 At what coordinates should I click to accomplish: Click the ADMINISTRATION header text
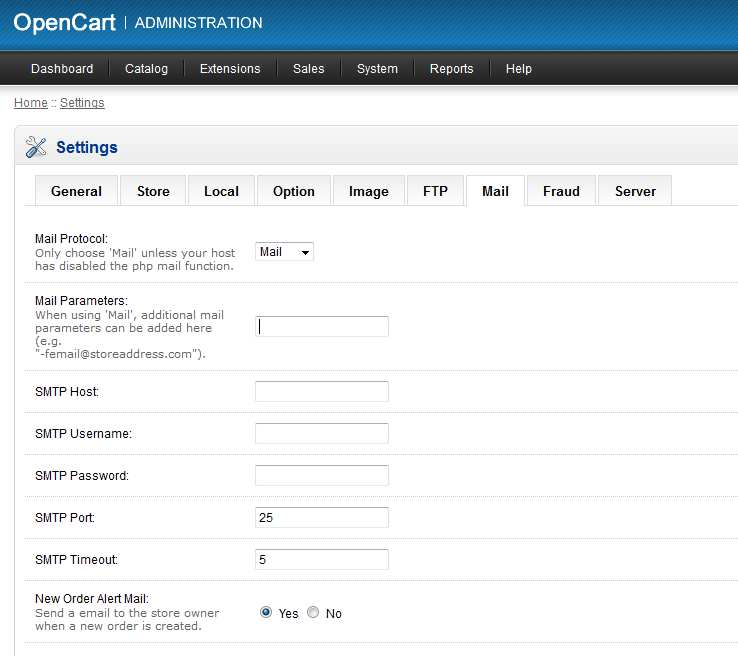click(x=199, y=23)
